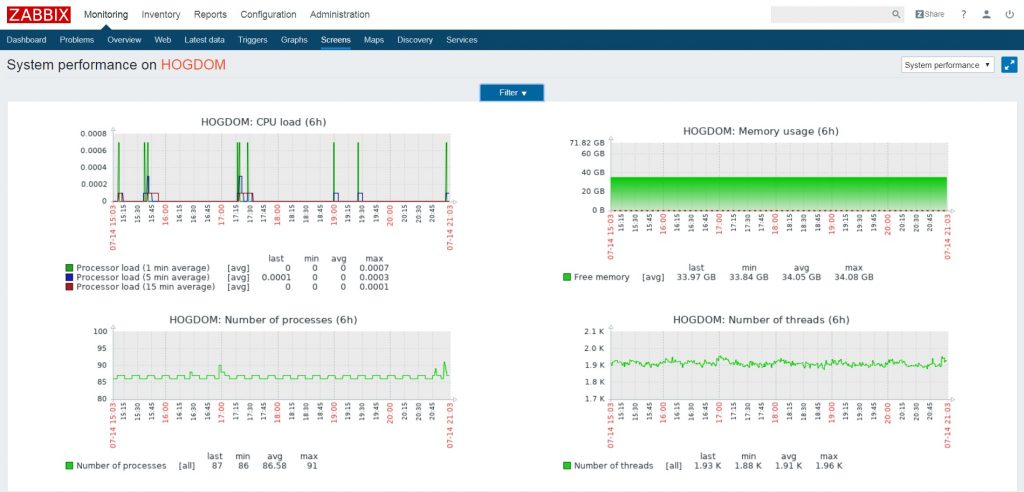Click the 'HOGDOM: Number of processes (6h)' title
The height and width of the screenshot is (492, 1024).
coord(263,320)
